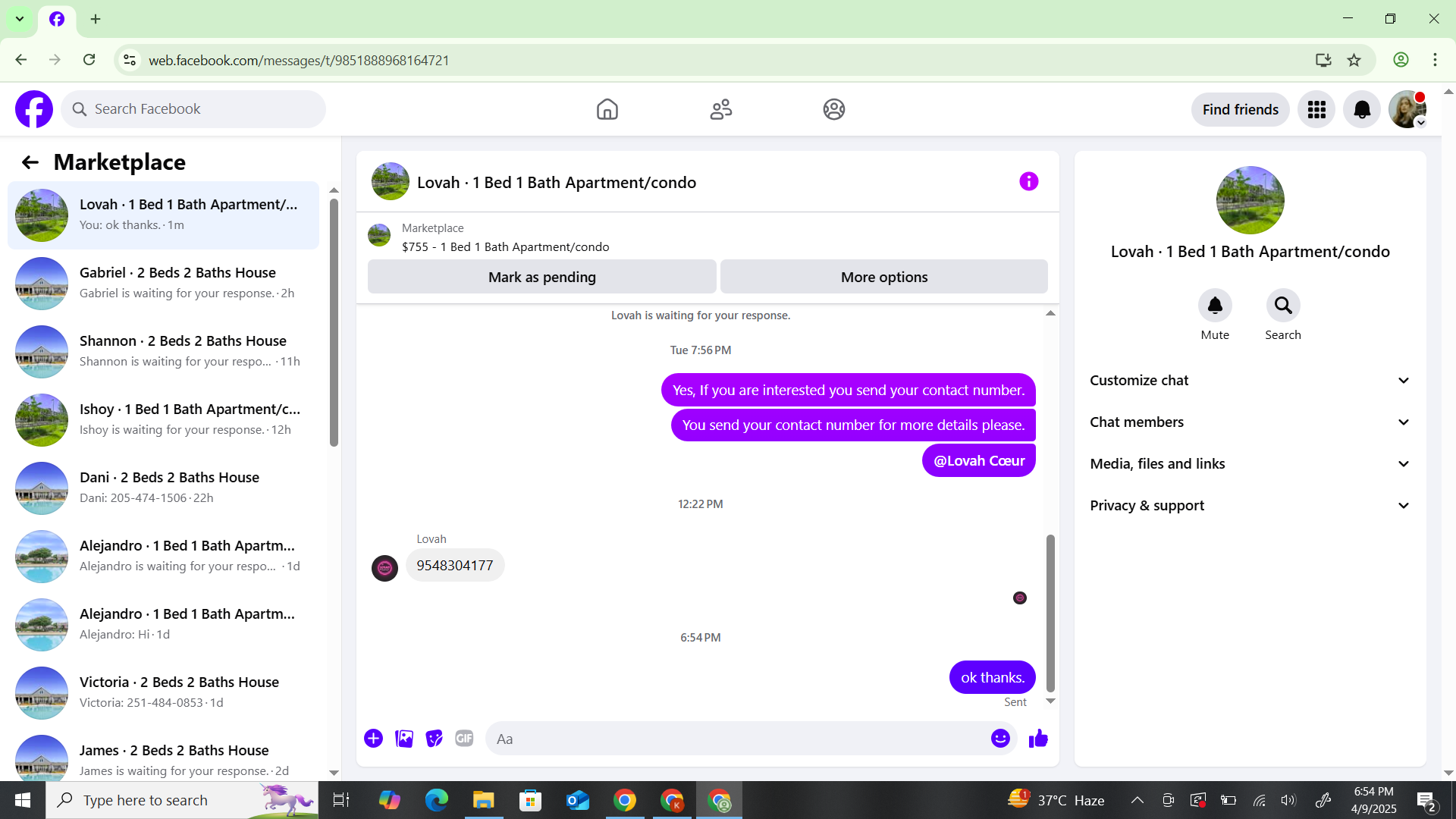Viewport: 1456px width, 819px height.
Task: Open the Lovah listing header thumbnail
Action: coord(391,182)
